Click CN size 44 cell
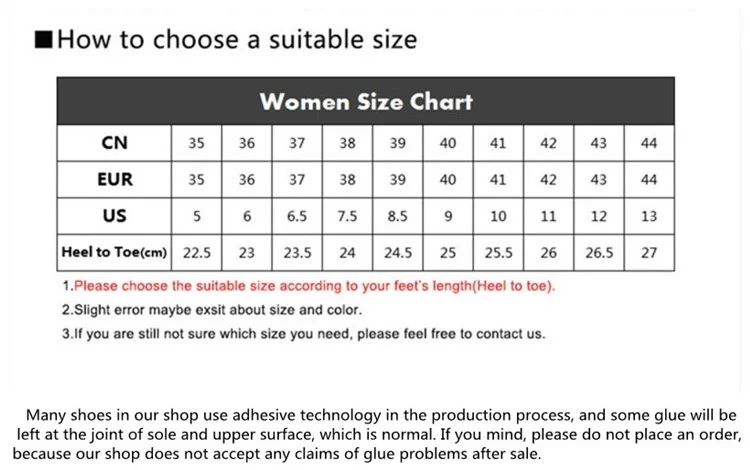Viewport: 750px width, 470px height. (x=649, y=143)
